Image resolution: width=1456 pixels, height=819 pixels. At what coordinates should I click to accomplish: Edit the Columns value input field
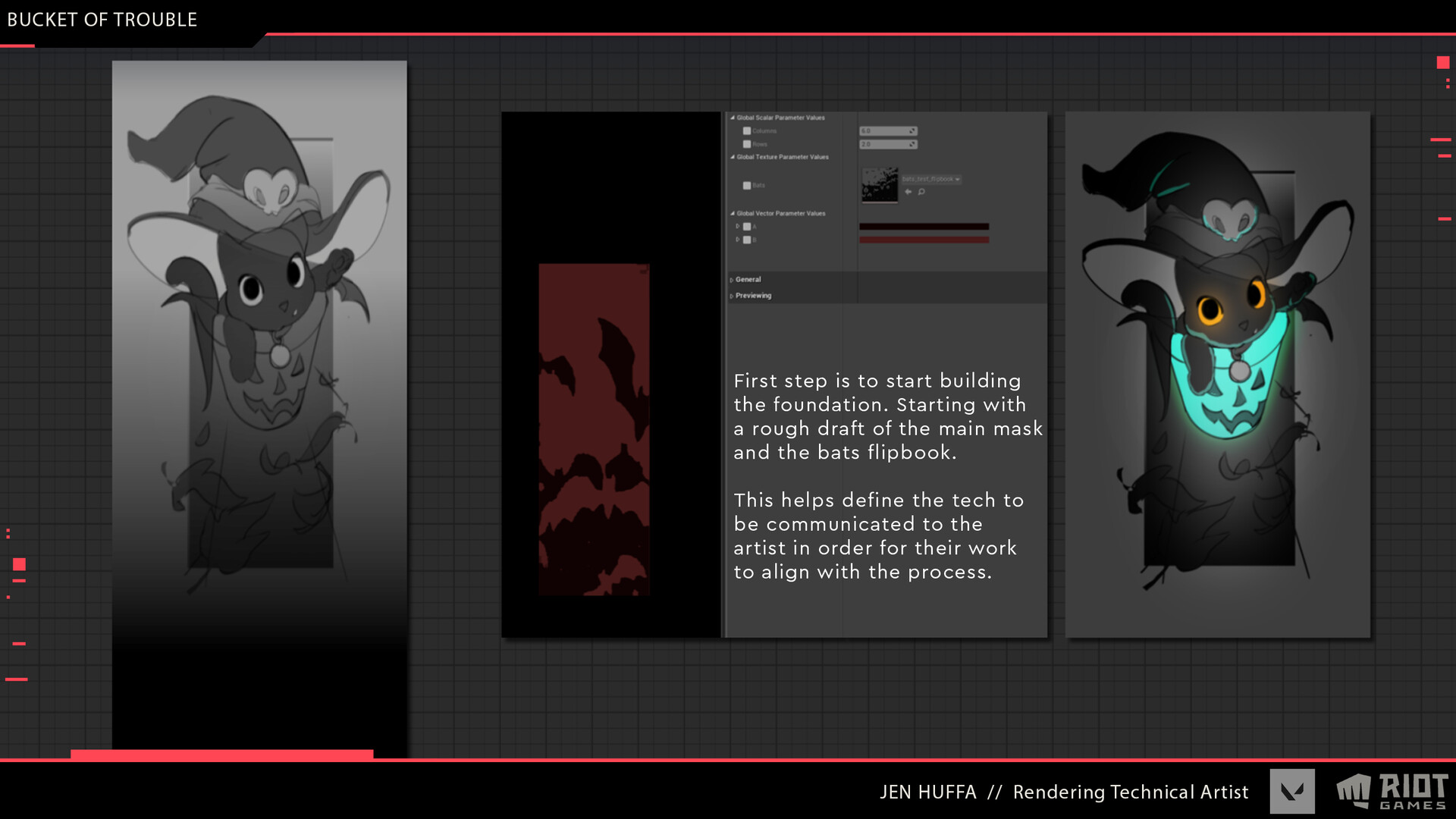(883, 131)
